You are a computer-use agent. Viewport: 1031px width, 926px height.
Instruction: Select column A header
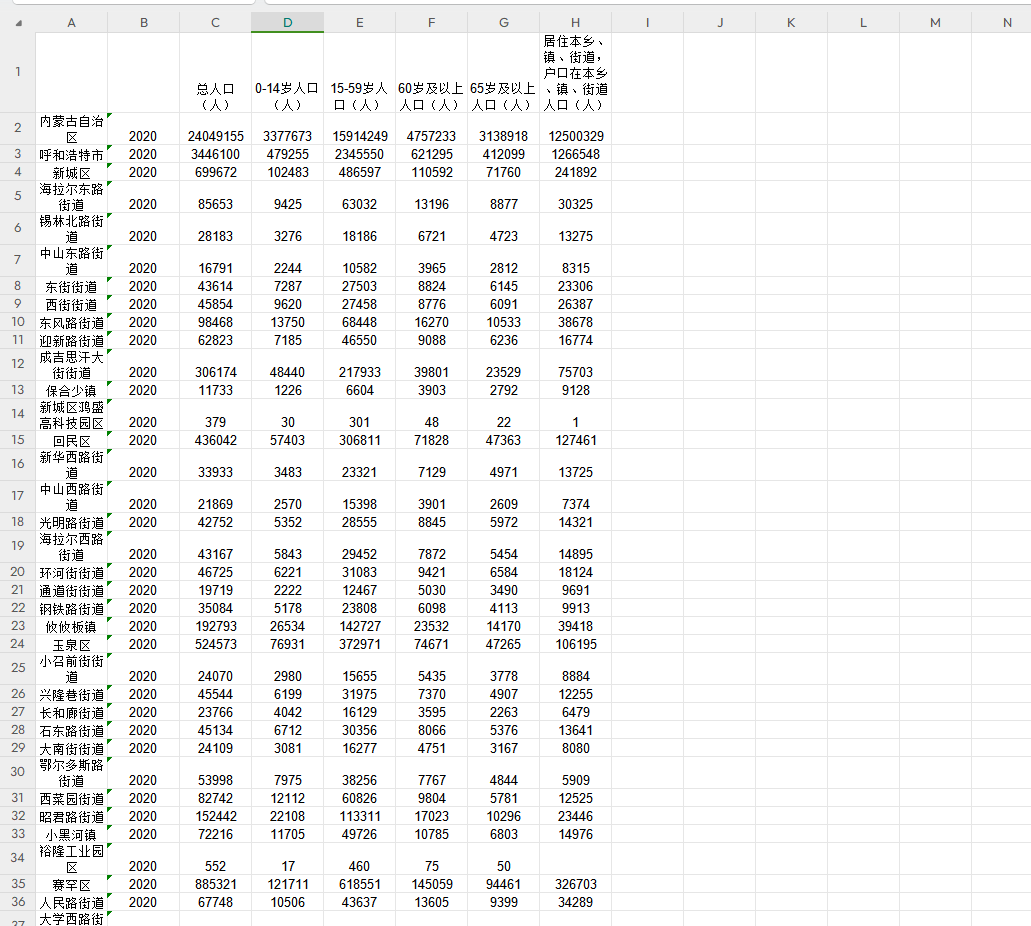71,22
